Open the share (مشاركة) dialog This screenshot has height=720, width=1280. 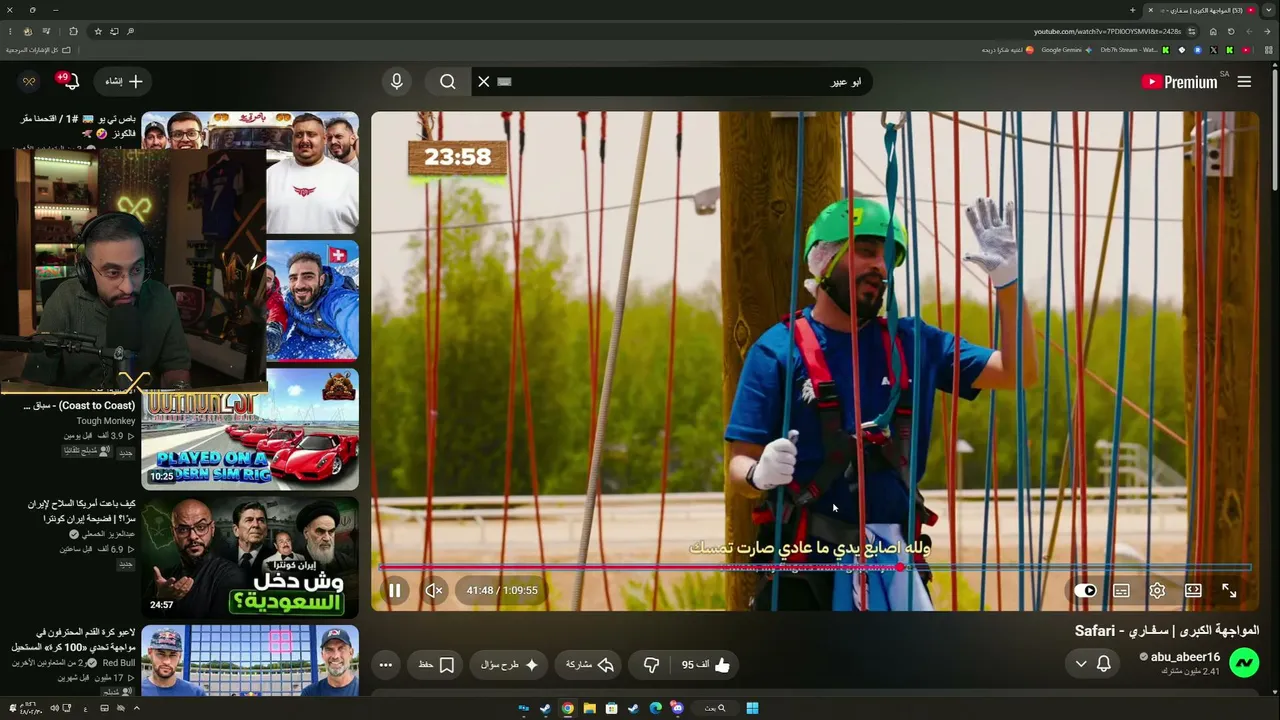[590, 665]
